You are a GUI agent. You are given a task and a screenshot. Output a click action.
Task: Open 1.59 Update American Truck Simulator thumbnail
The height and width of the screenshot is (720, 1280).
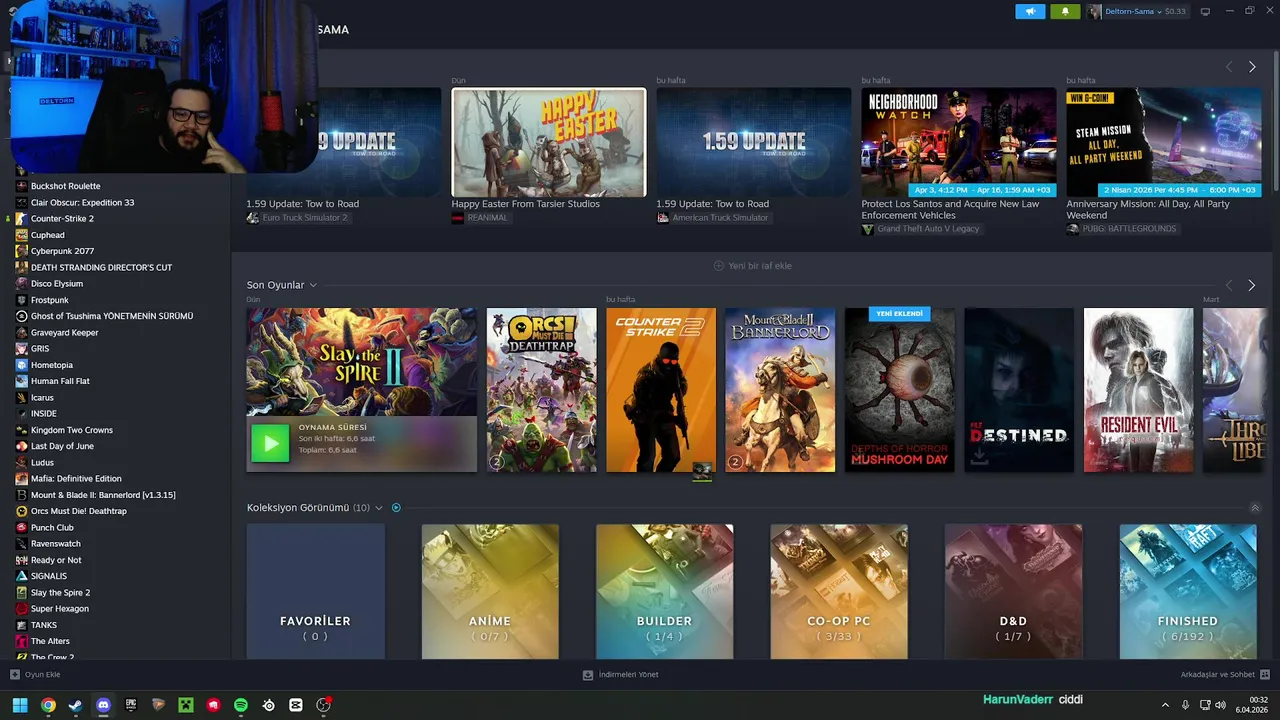pyautogui.click(x=754, y=142)
